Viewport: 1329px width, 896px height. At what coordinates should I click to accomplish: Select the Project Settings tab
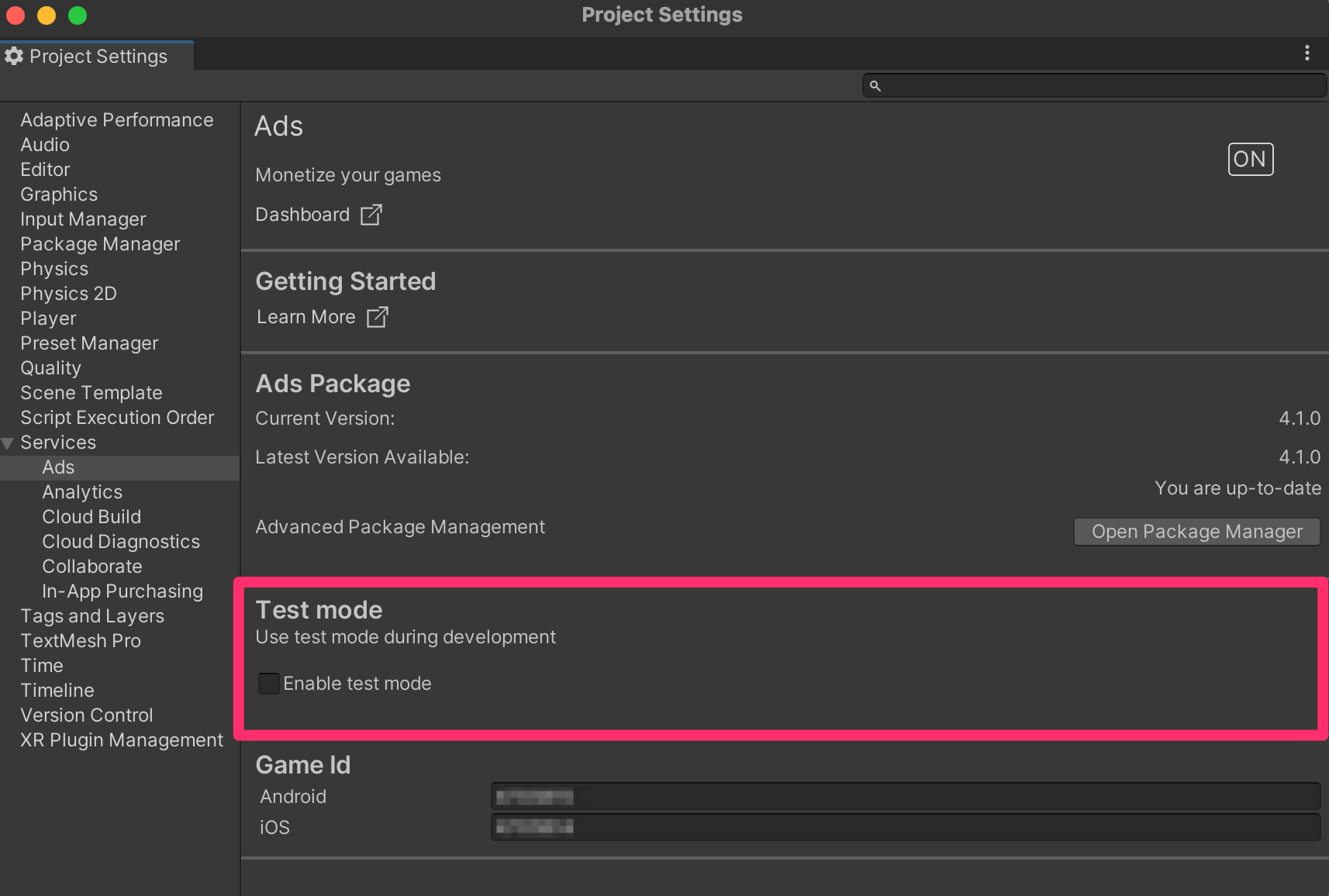pos(98,57)
